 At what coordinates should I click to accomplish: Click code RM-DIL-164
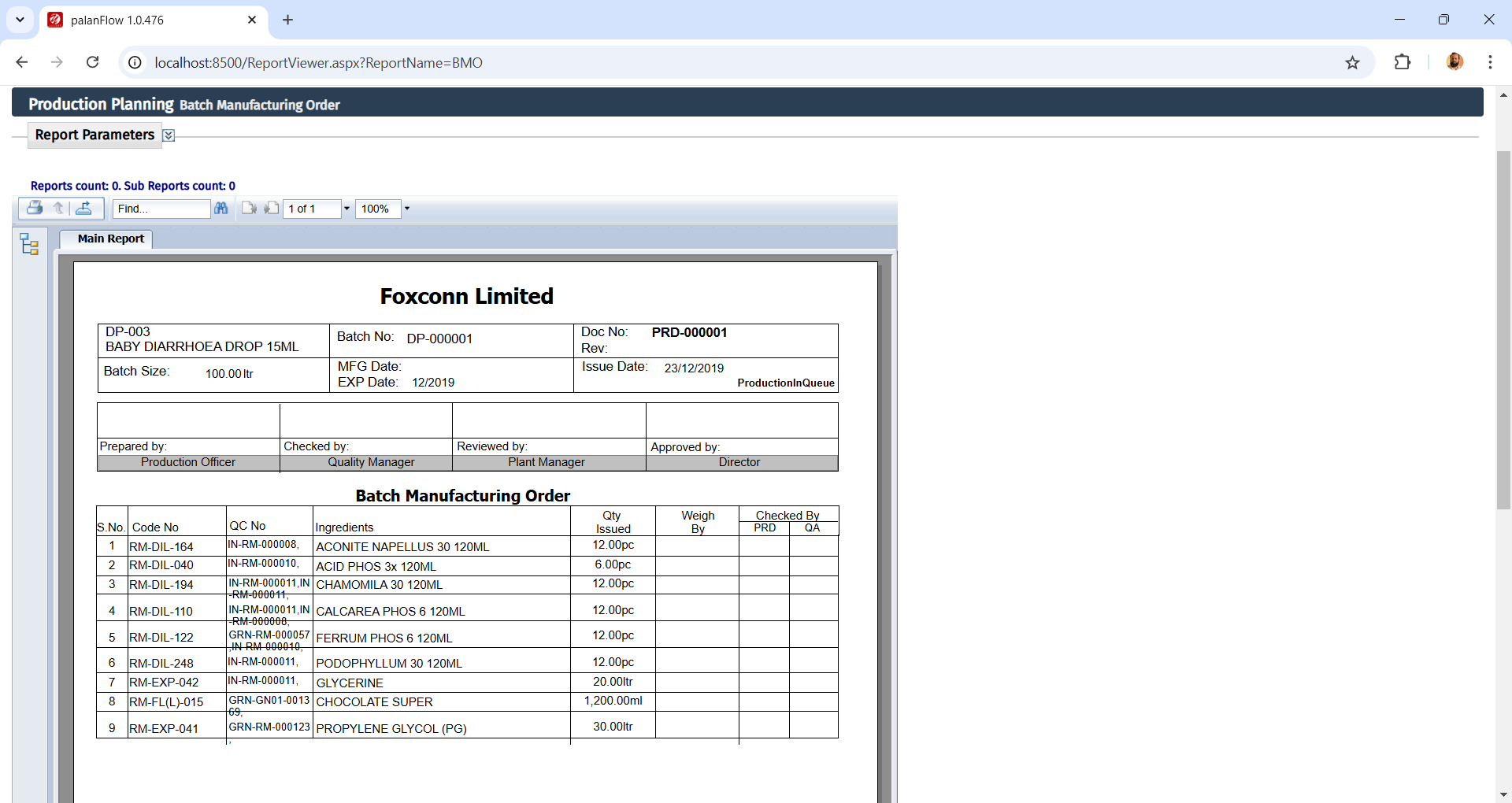161,546
